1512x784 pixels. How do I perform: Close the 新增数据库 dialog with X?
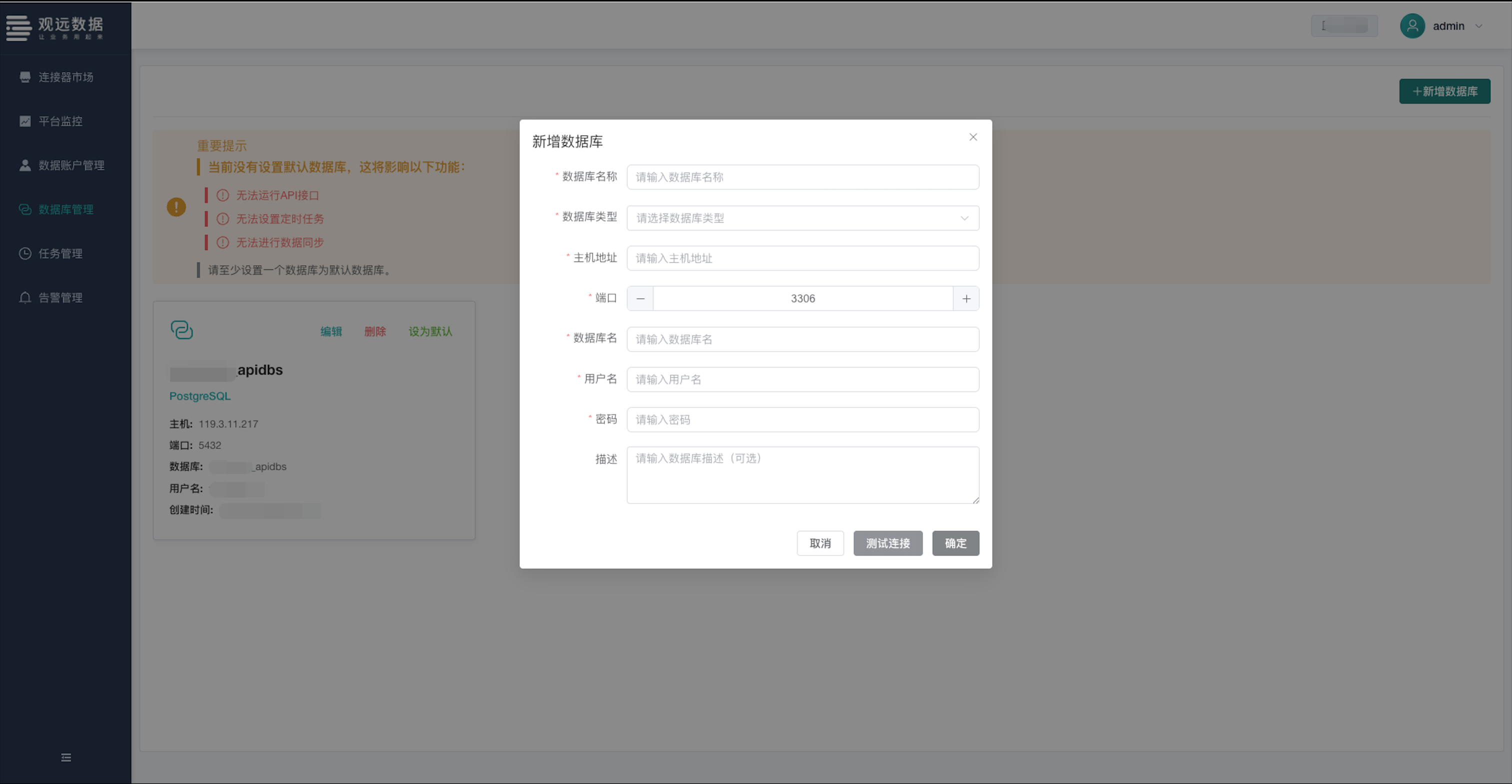972,136
